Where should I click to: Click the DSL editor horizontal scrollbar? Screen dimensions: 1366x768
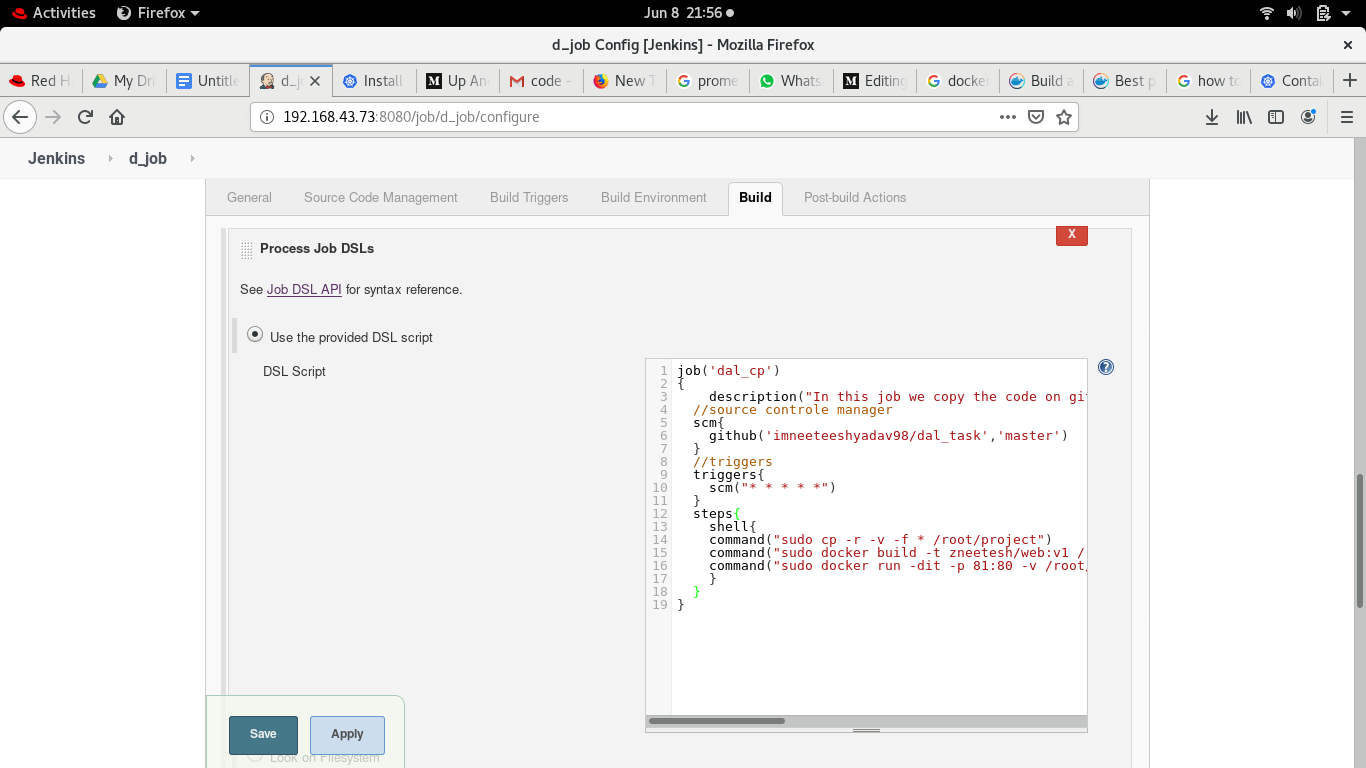[x=717, y=721]
